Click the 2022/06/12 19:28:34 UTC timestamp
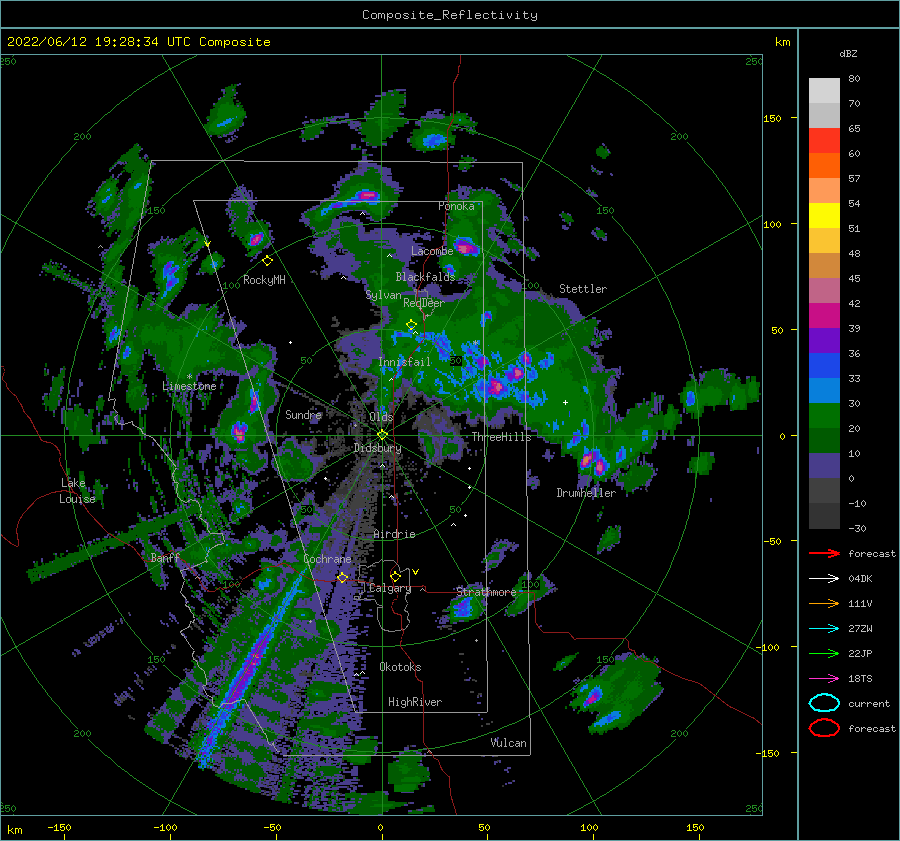This screenshot has width=900, height=841. (138, 42)
